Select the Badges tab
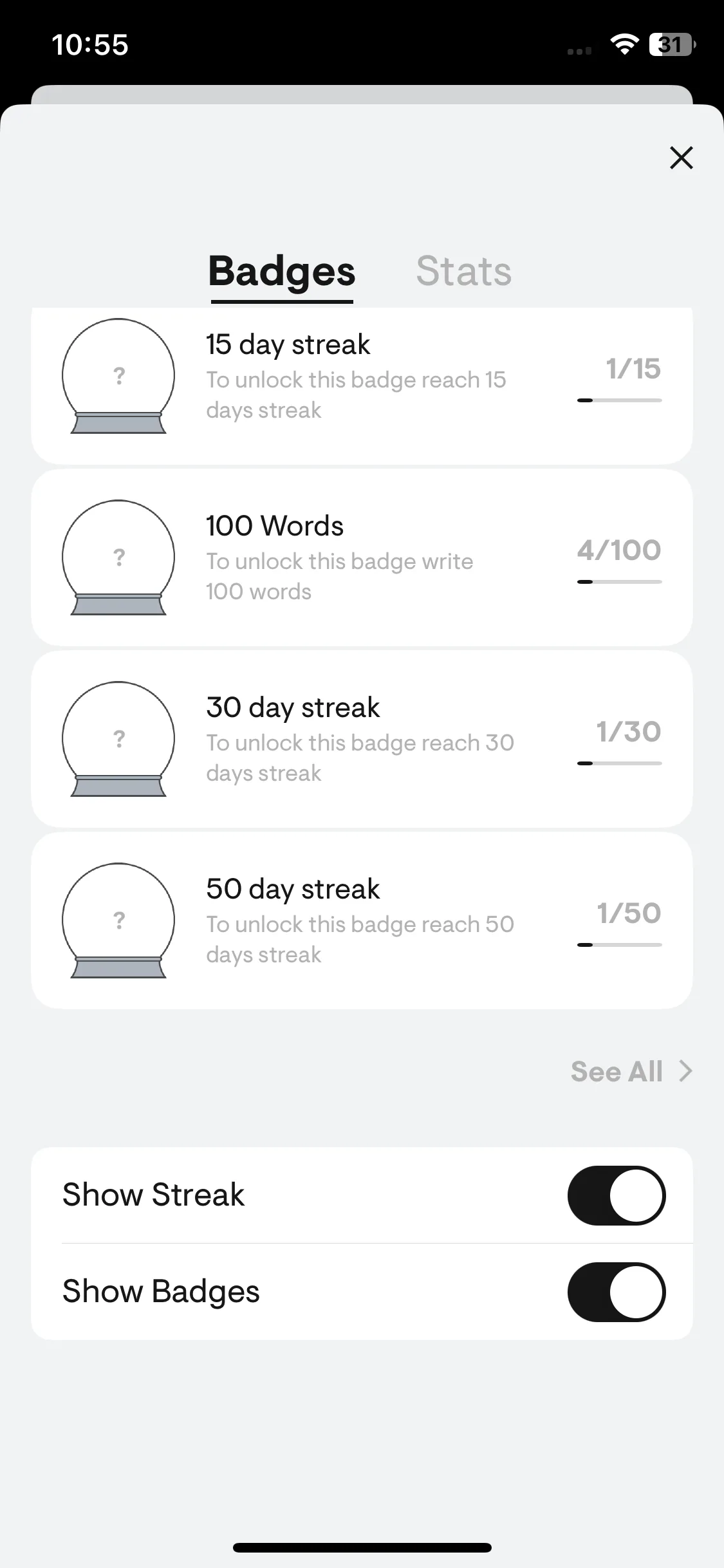Image resolution: width=724 pixels, height=1568 pixels. tap(282, 272)
